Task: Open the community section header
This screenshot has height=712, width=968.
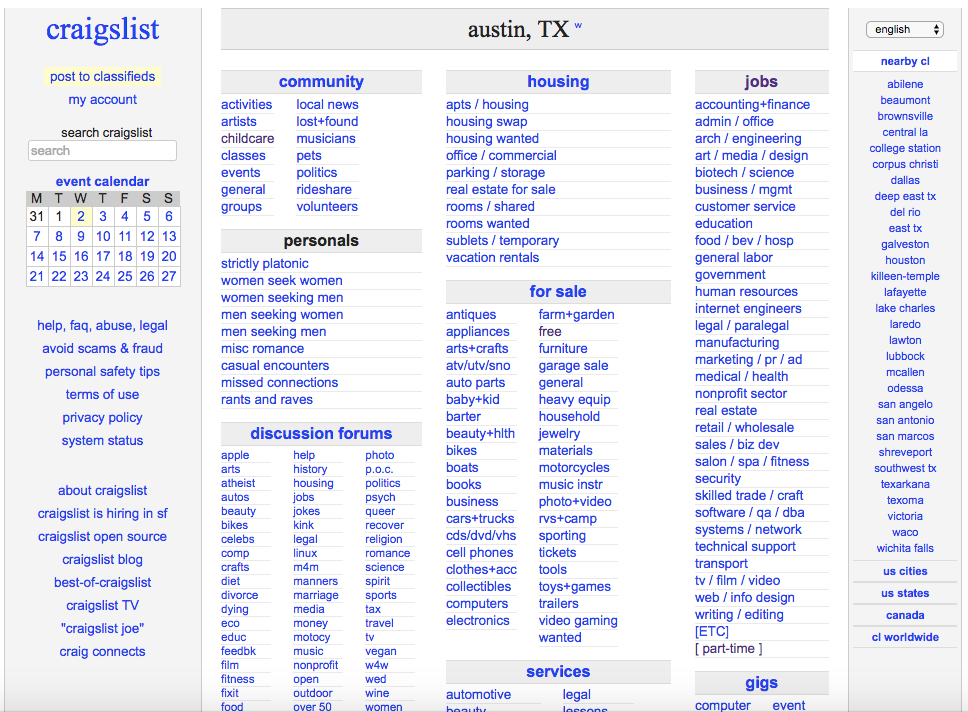Action: (321, 82)
